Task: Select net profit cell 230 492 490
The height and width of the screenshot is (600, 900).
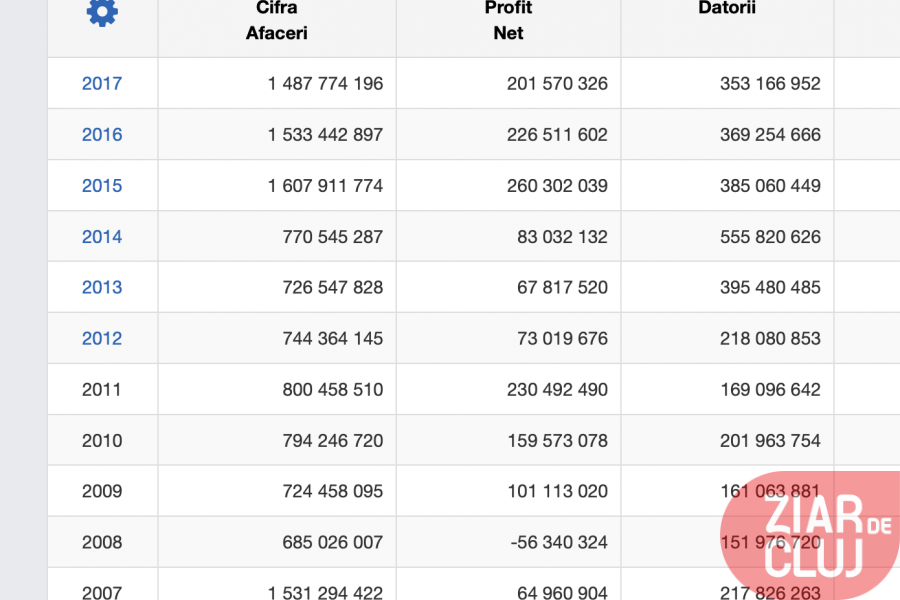Action: (x=557, y=389)
